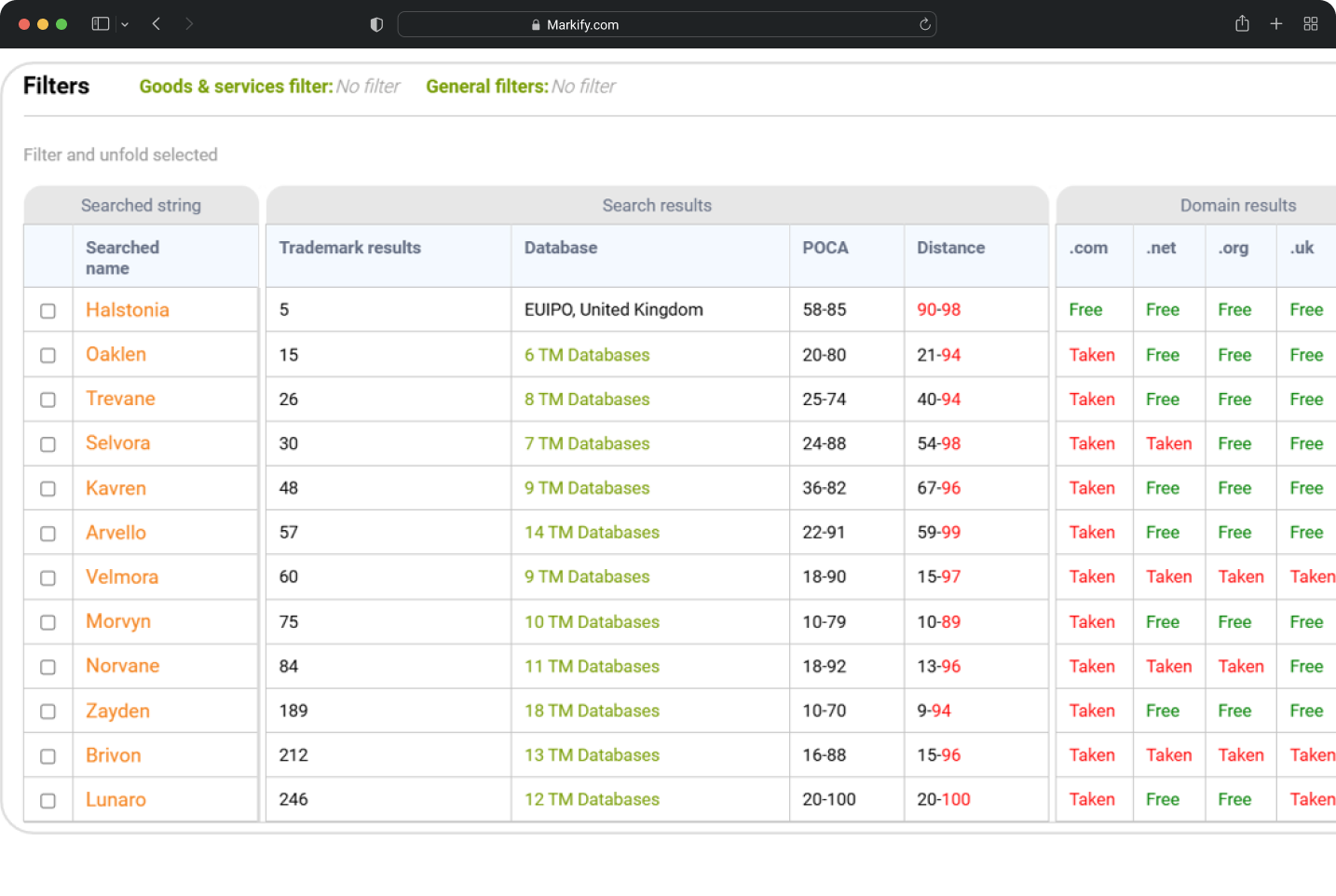The height and width of the screenshot is (896, 1336).
Task: Go back with the browser back arrow
Action: (x=157, y=24)
